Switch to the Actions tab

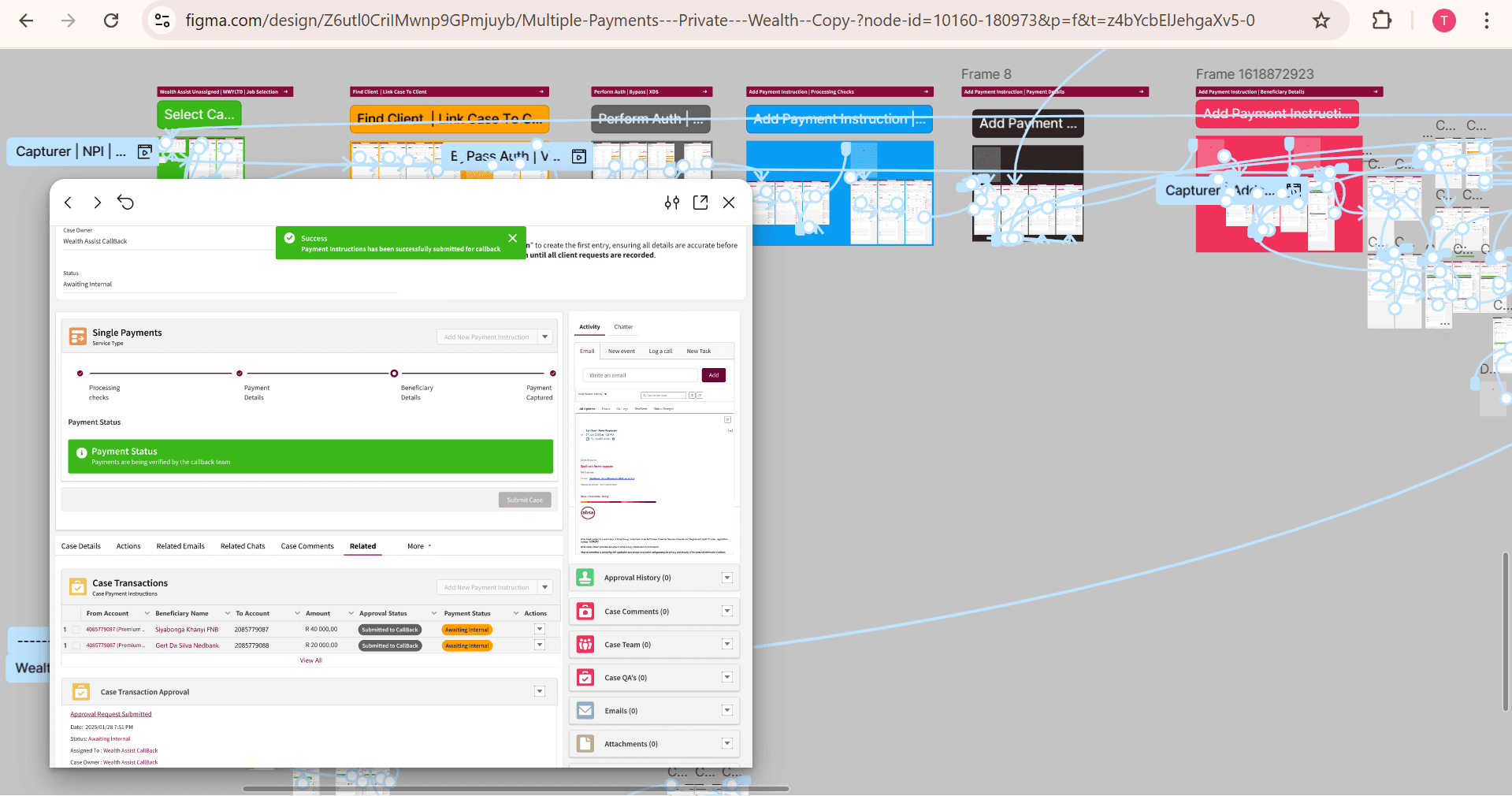(x=128, y=546)
